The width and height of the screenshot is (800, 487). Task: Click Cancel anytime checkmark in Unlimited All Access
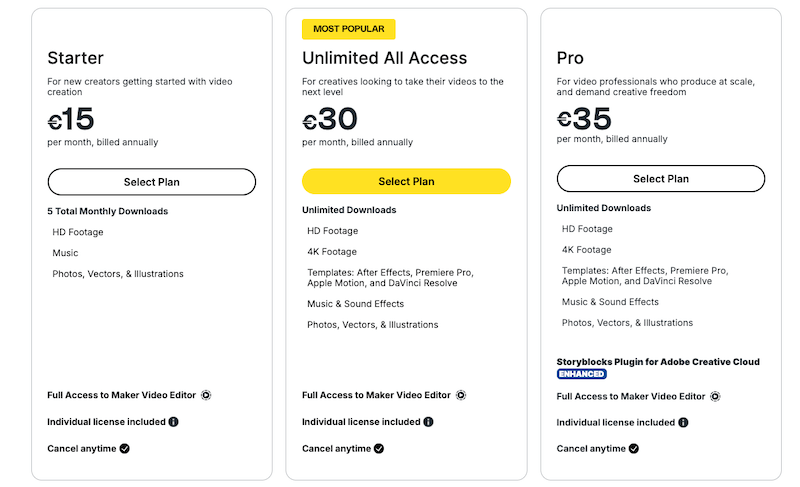(379, 449)
